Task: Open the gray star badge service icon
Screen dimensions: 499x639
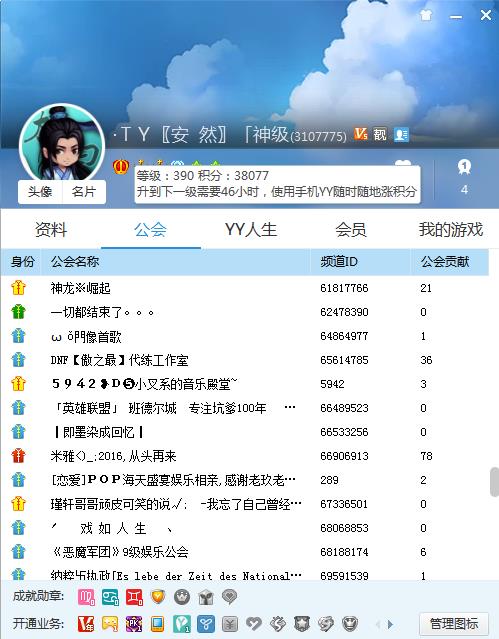Action: point(302,624)
